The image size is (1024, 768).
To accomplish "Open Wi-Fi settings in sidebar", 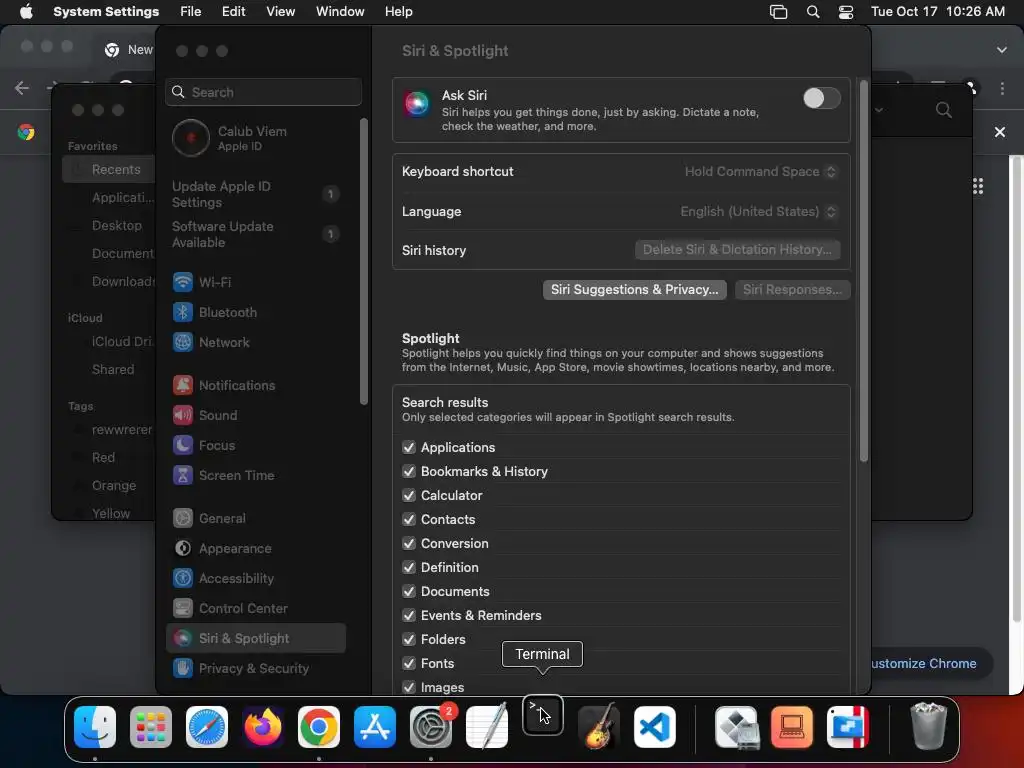I will (256, 282).
